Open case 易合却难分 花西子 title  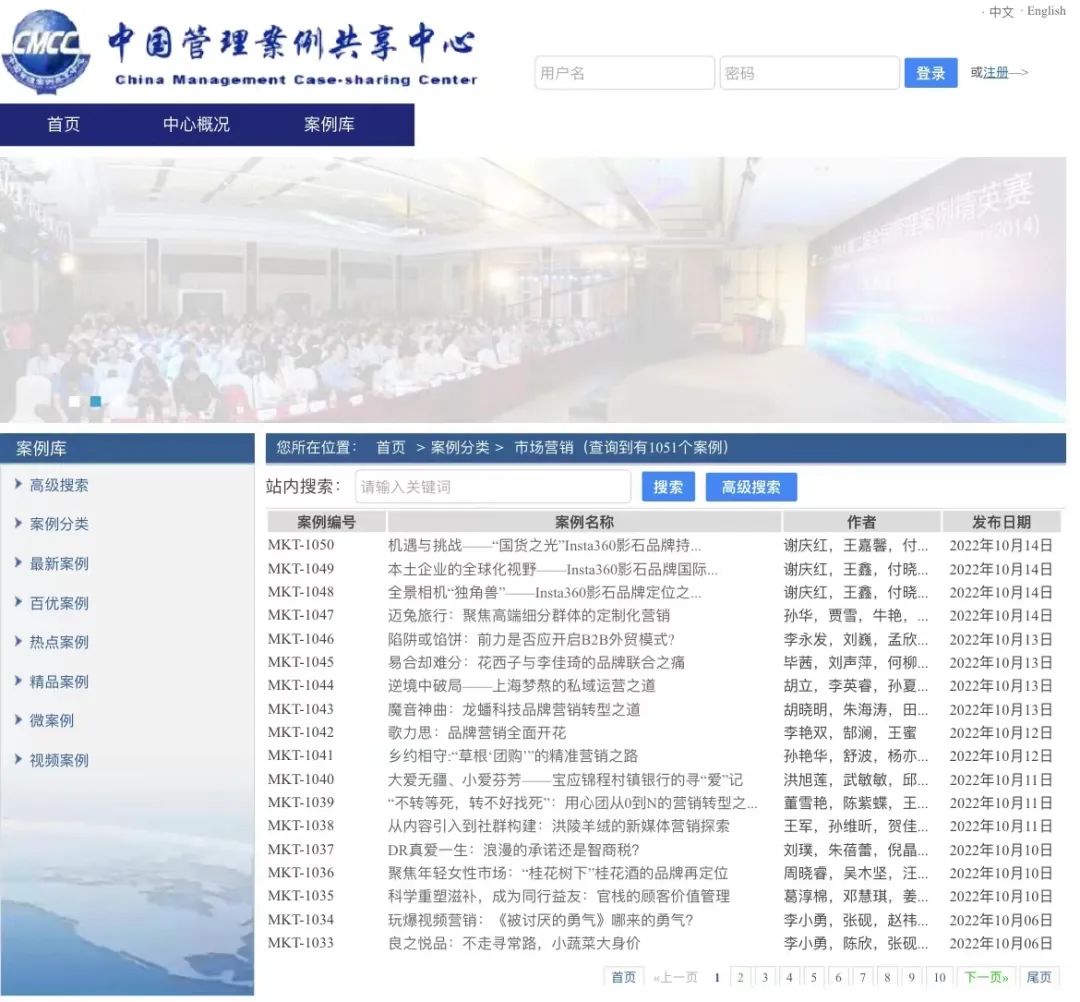(536, 662)
